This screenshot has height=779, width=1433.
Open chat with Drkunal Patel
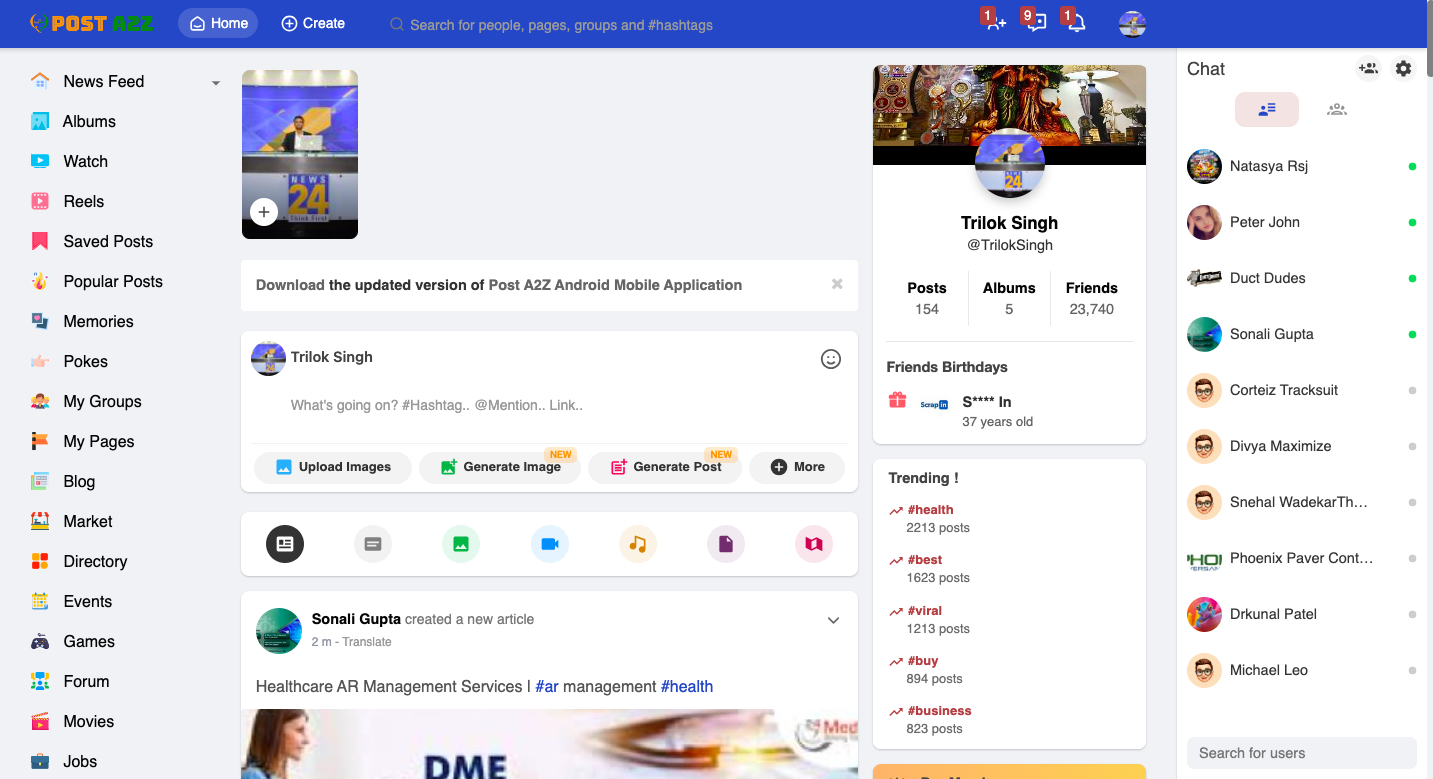click(x=1304, y=614)
